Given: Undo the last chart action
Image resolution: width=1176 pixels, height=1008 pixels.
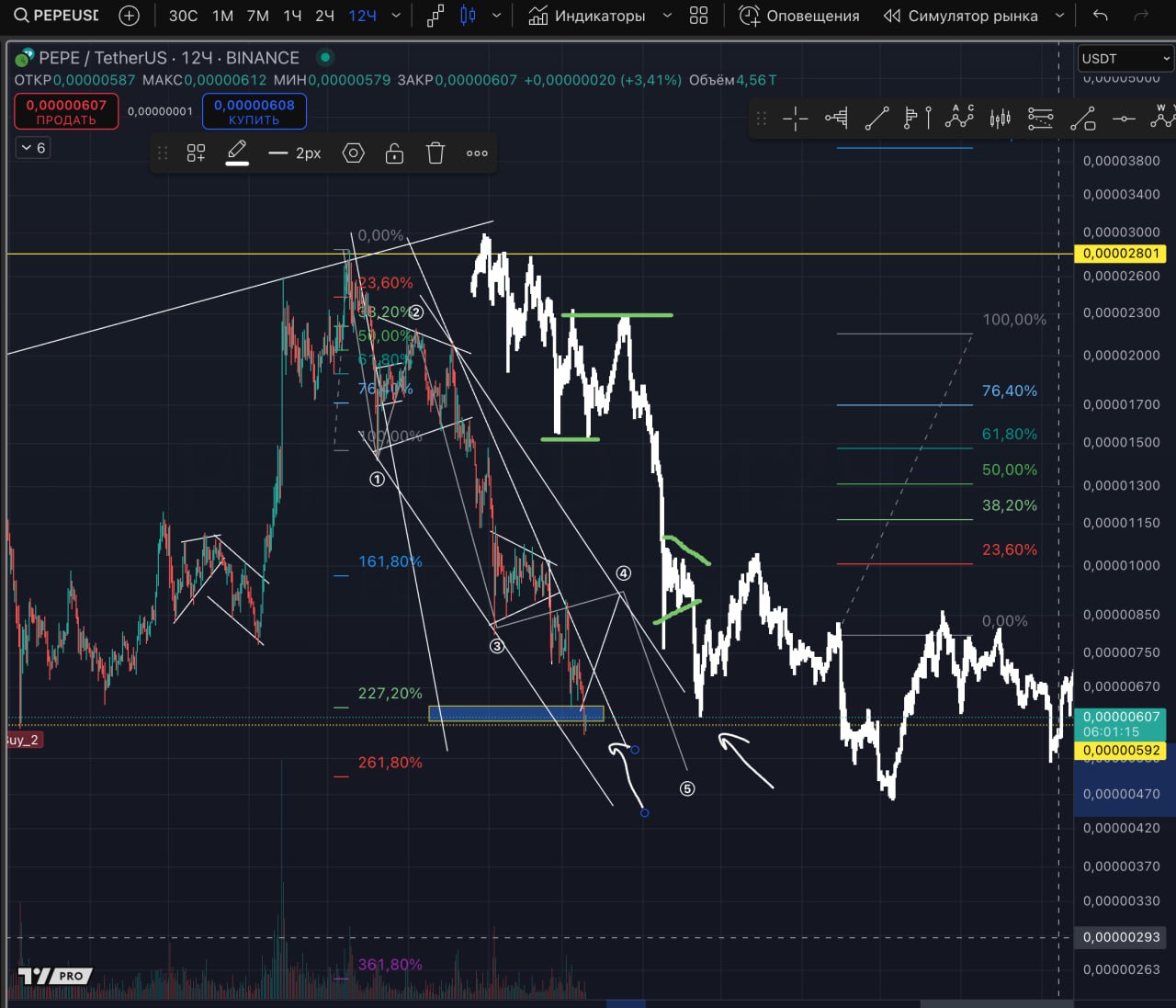Looking at the screenshot, I should [1100, 16].
